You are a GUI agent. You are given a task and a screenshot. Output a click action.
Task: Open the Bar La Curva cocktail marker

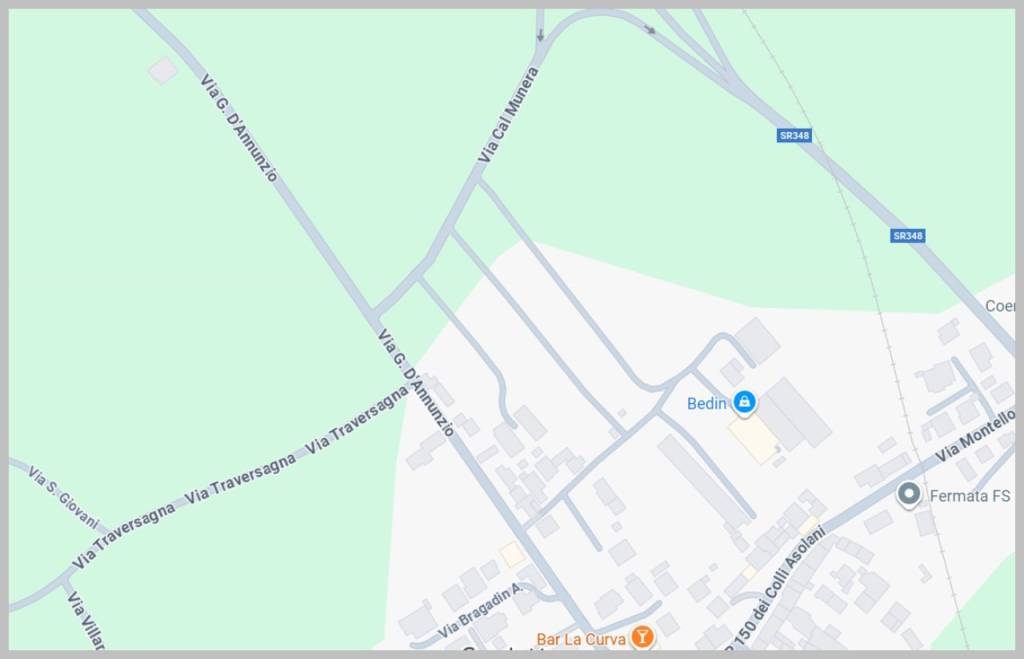tap(642, 636)
